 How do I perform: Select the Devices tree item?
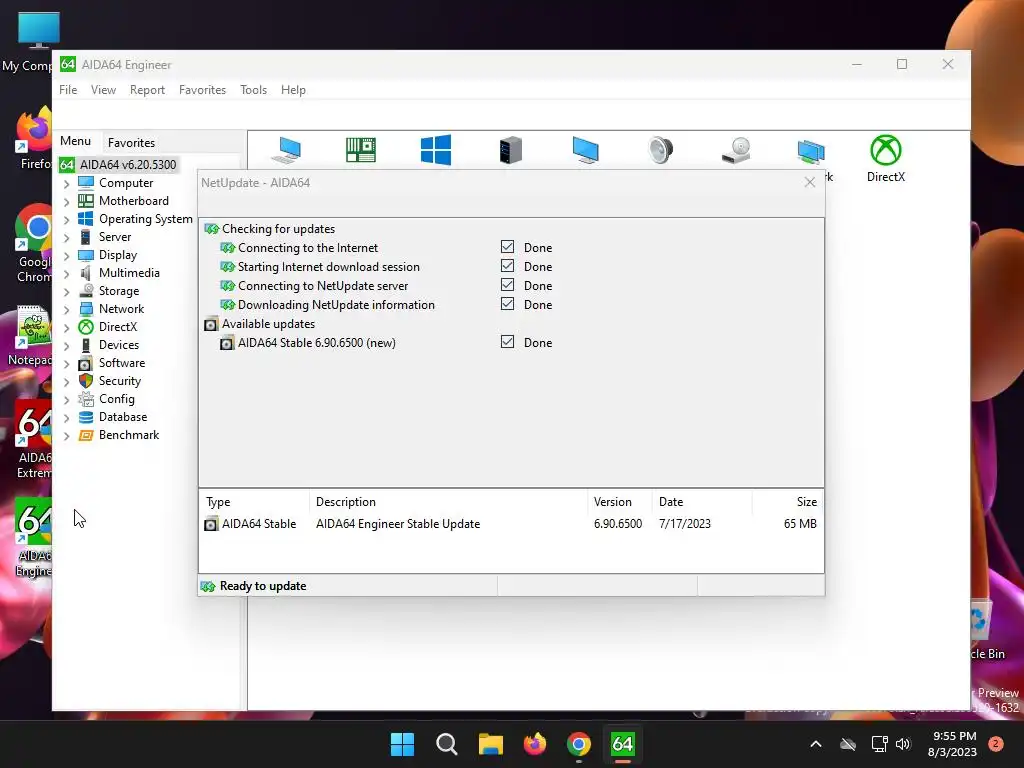point(119,345)
